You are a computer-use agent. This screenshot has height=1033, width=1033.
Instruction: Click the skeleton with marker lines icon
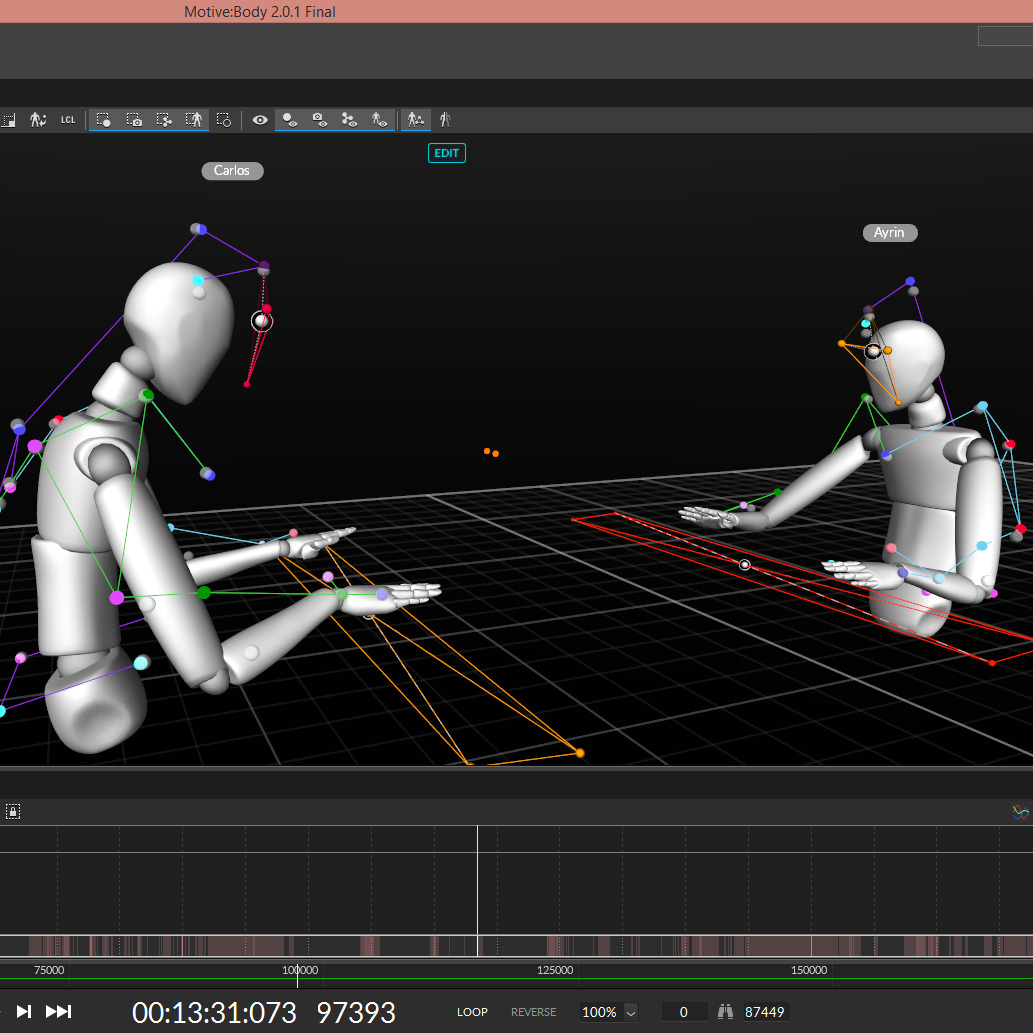416,120
